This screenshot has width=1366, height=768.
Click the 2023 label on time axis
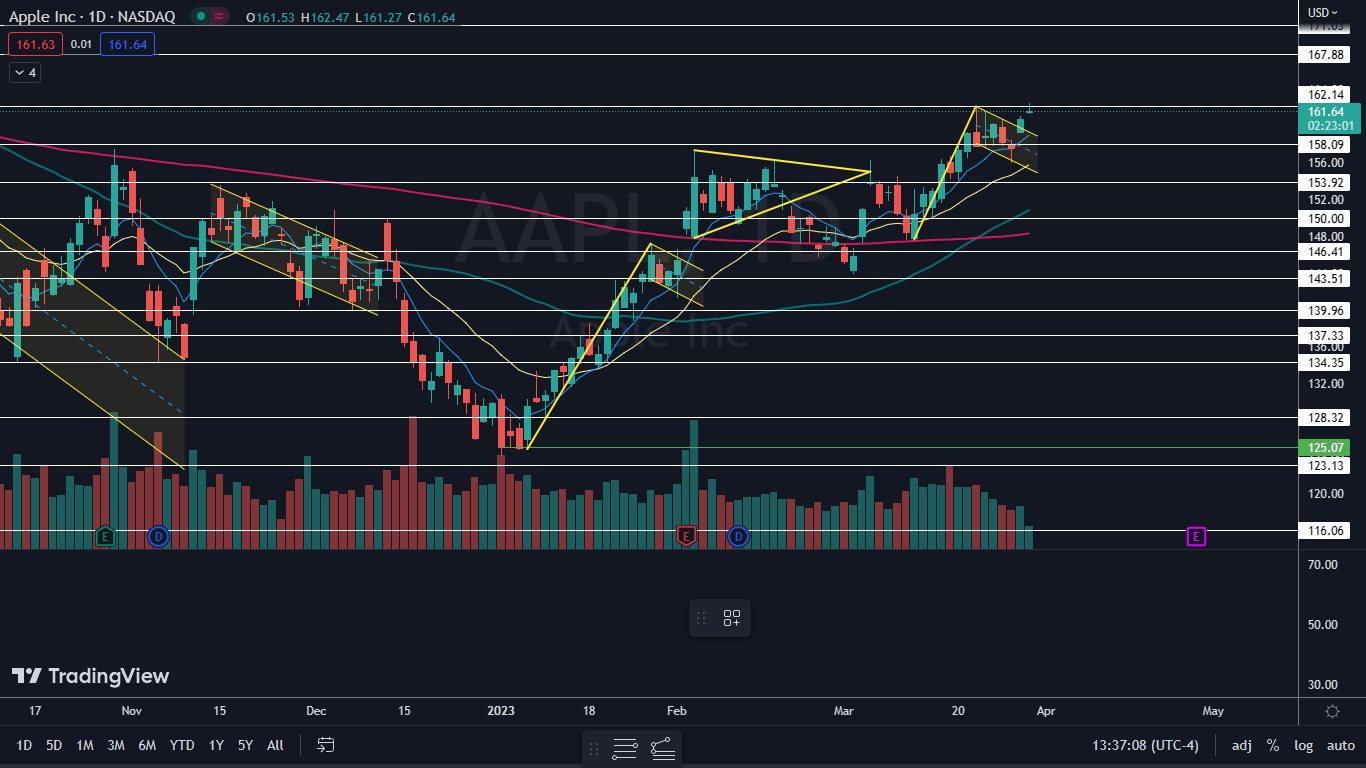point(500,711)
